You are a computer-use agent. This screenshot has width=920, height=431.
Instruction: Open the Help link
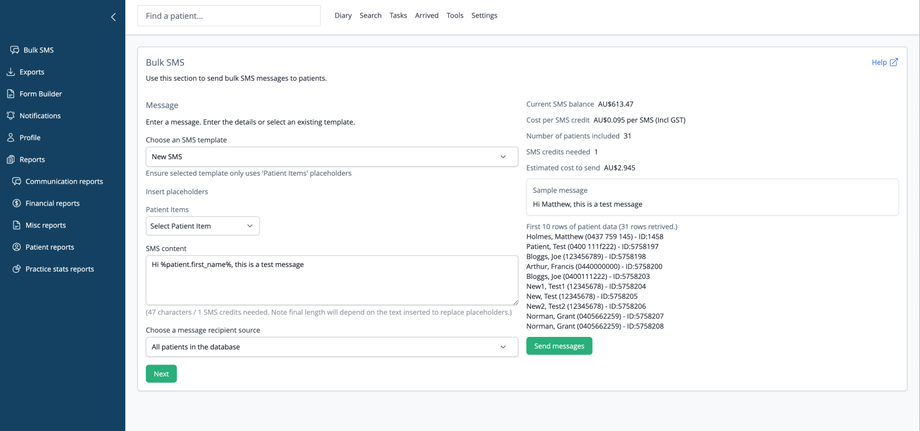(x=884, y=62)
